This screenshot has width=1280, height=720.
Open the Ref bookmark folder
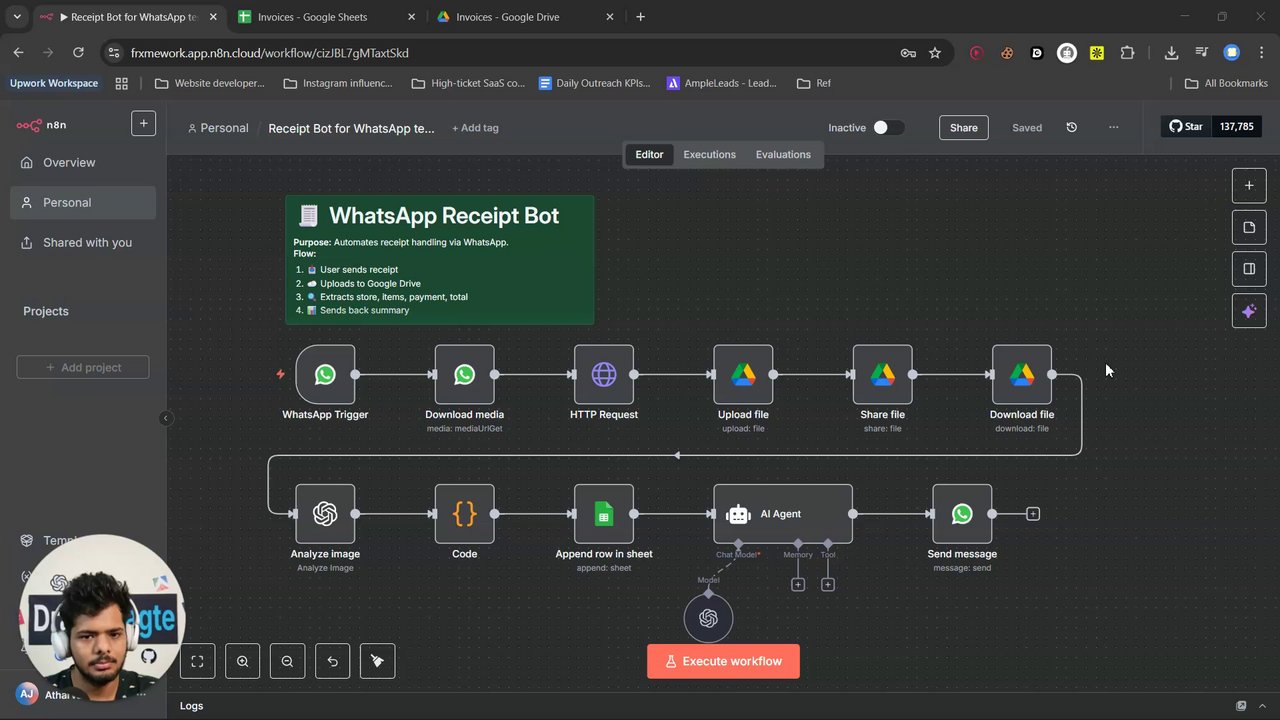(x=814, y=83)
